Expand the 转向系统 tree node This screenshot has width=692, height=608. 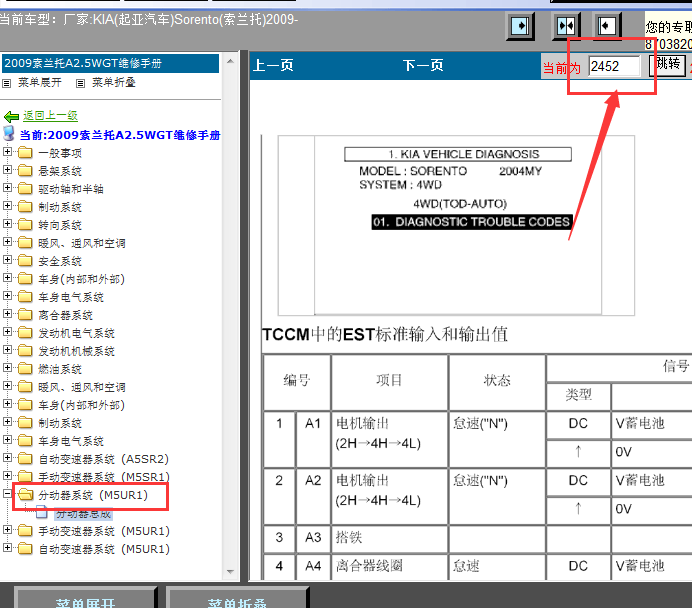(x=7, y=224)
